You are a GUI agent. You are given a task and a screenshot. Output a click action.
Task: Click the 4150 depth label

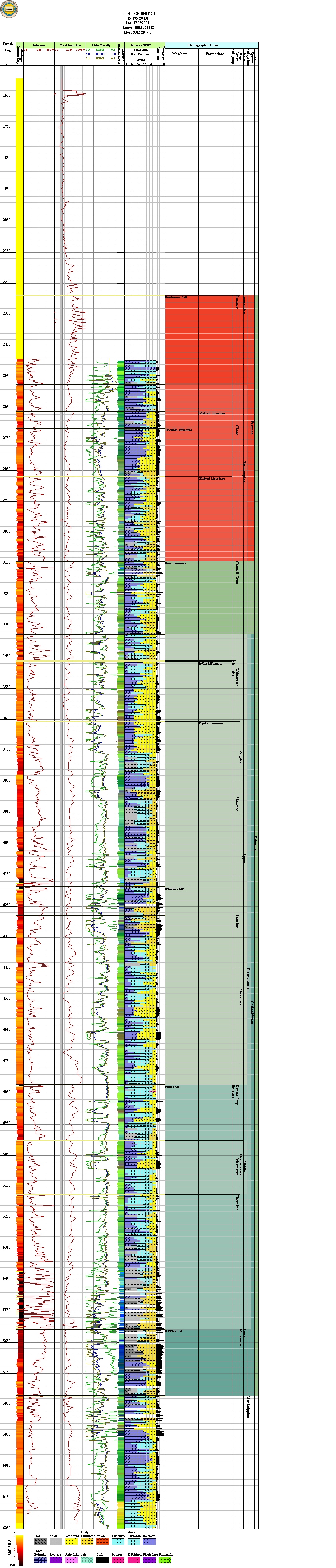coord(7,874)
